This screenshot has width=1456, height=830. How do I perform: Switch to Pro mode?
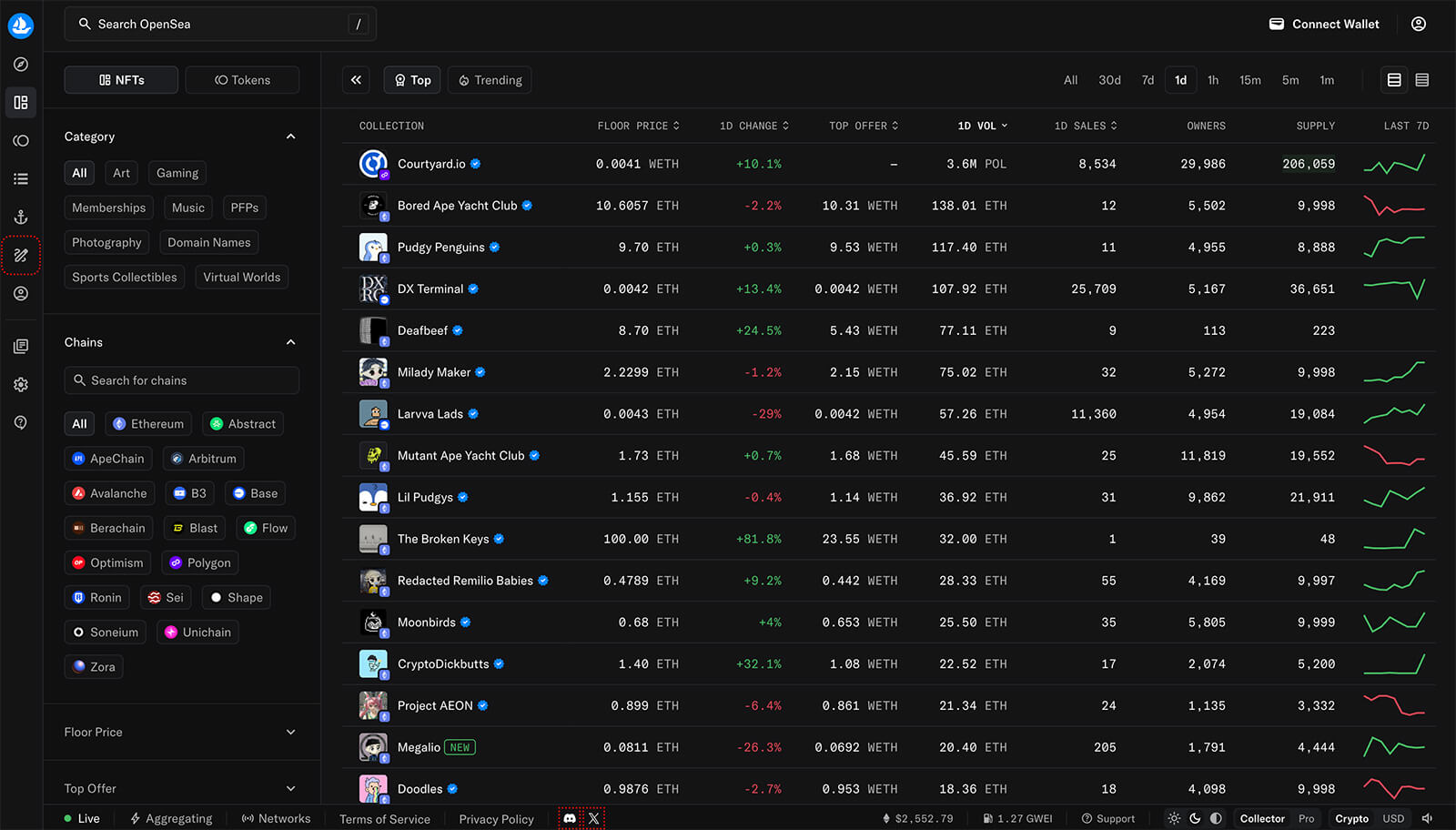[x=1306, y=818]
